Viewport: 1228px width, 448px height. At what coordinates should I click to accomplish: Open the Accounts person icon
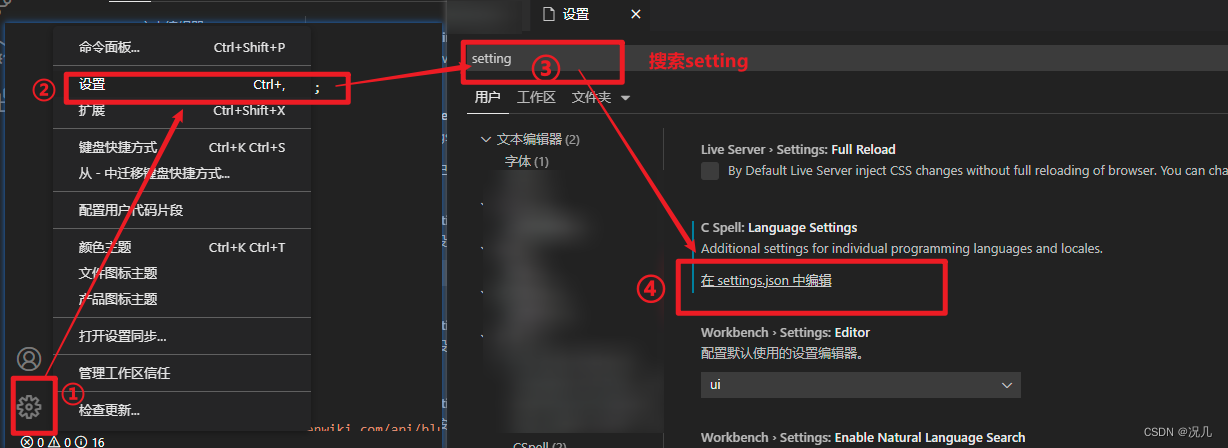pos(30,359)
